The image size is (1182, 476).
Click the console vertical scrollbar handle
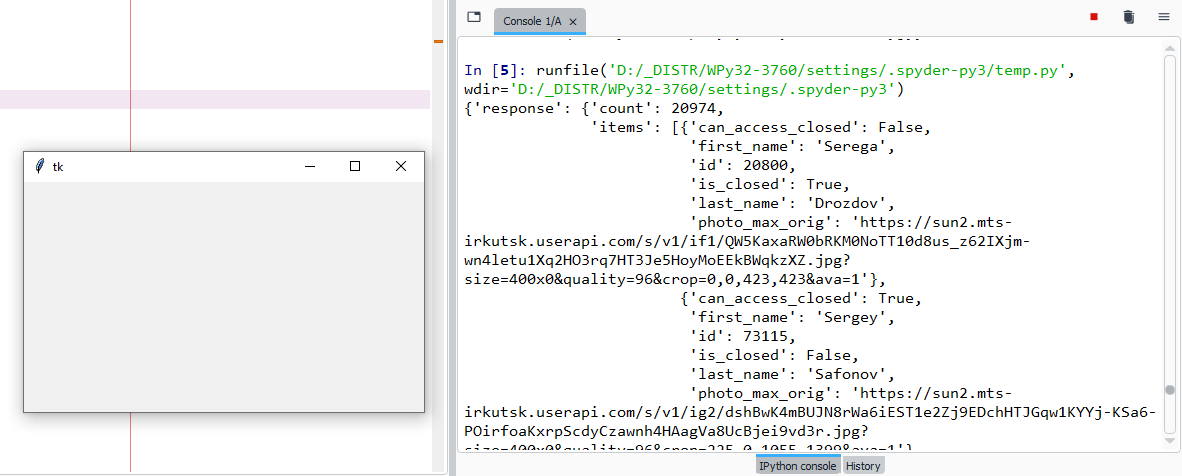pos(1170,390)
